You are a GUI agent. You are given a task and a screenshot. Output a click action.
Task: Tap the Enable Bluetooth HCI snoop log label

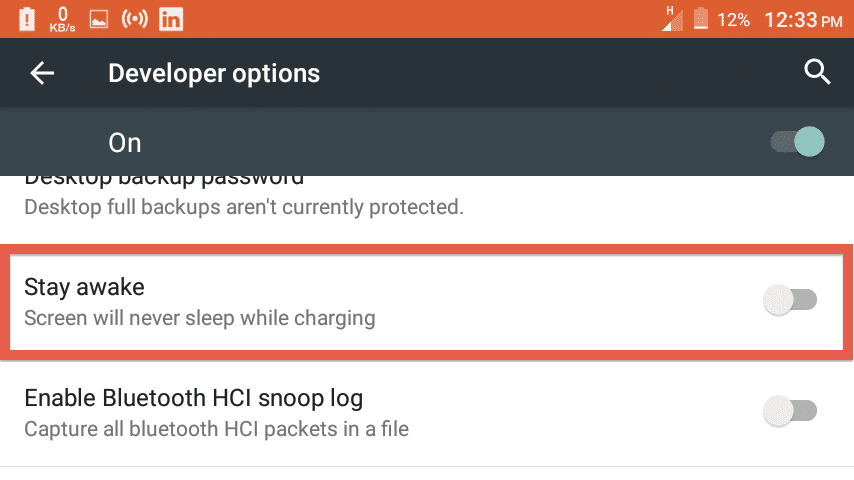(x=194, y=398)
